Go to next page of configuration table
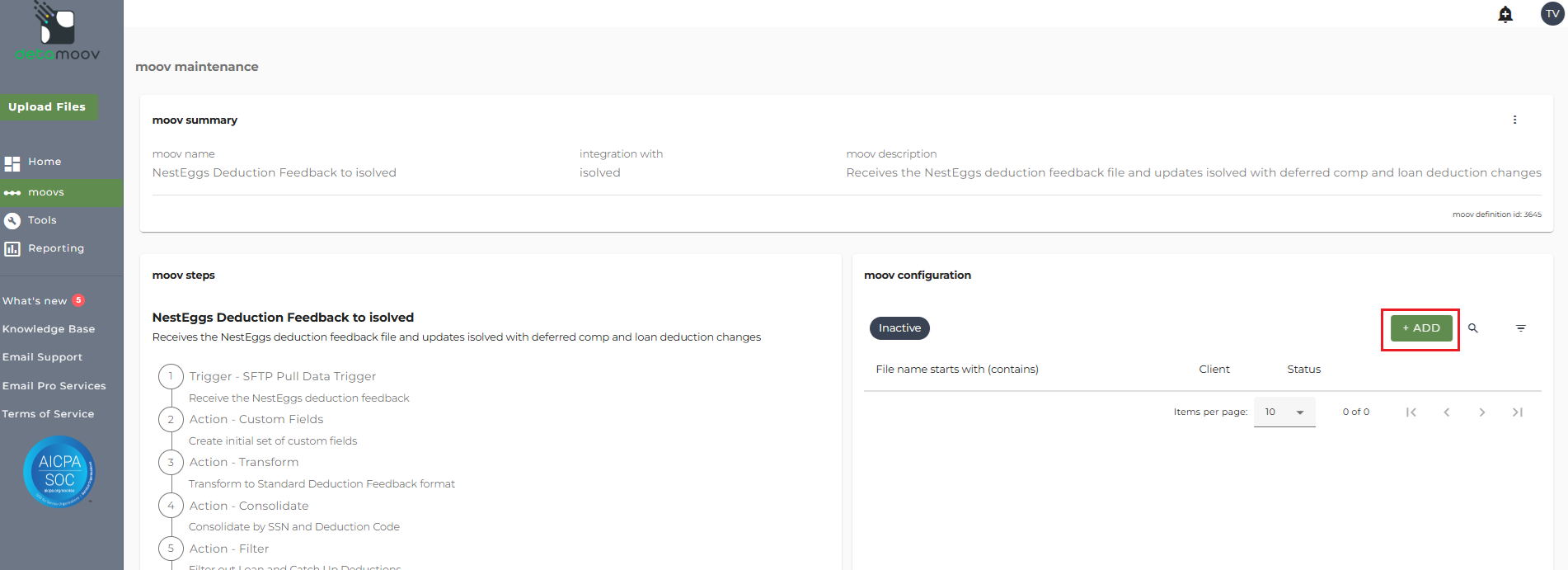Viewport: 1568px width, 570px height. tap(1482, 412)
